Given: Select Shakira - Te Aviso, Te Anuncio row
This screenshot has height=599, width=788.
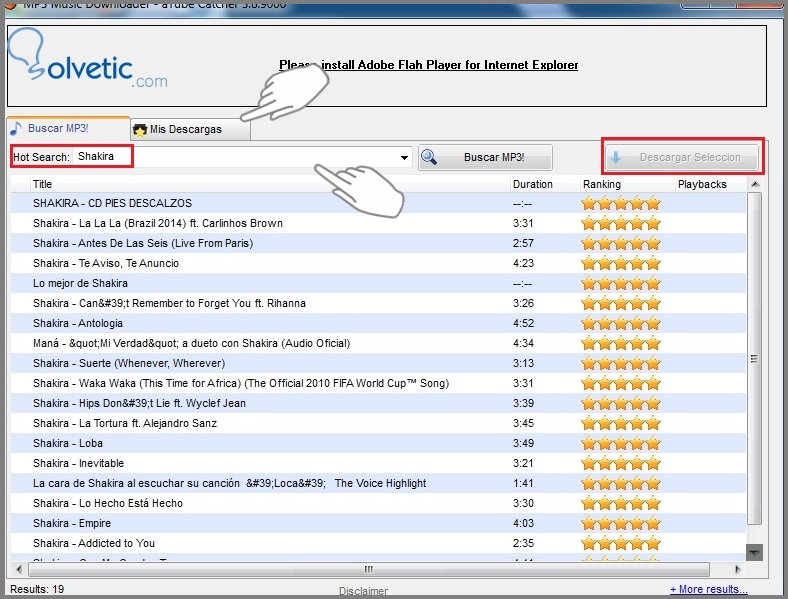Looking at the screenshot, I should pyautogui.click(x=378, y=263).
